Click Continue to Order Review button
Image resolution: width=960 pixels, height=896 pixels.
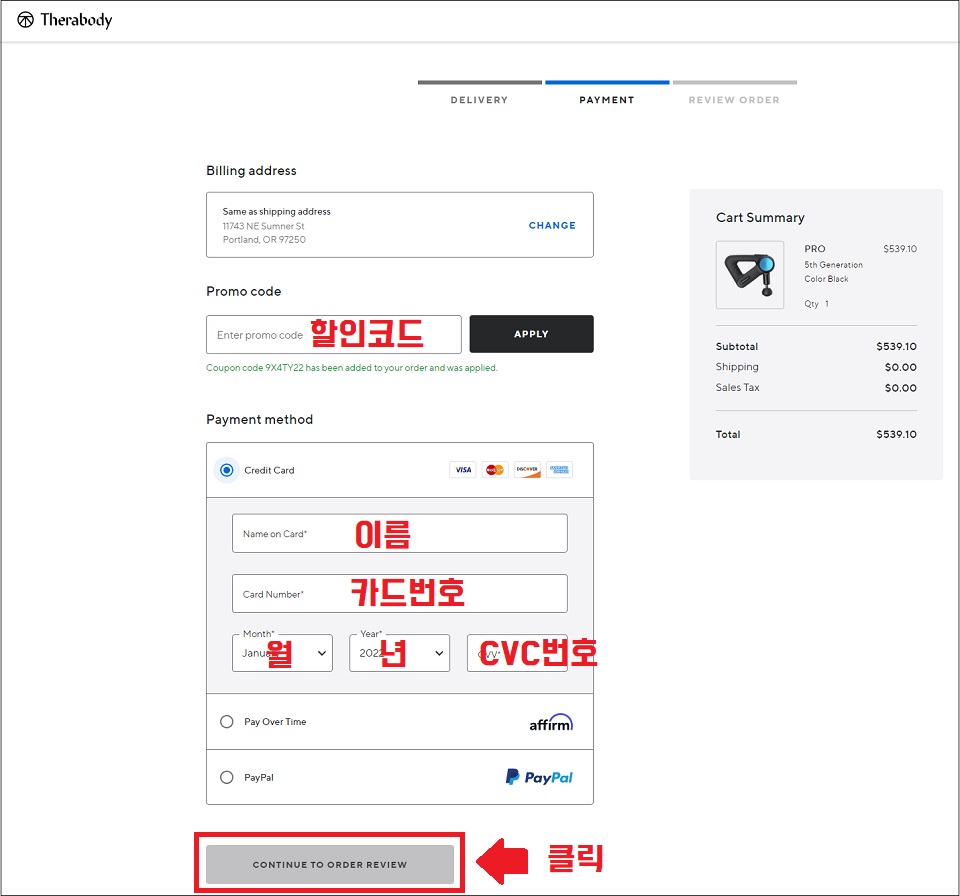point(330,864)
